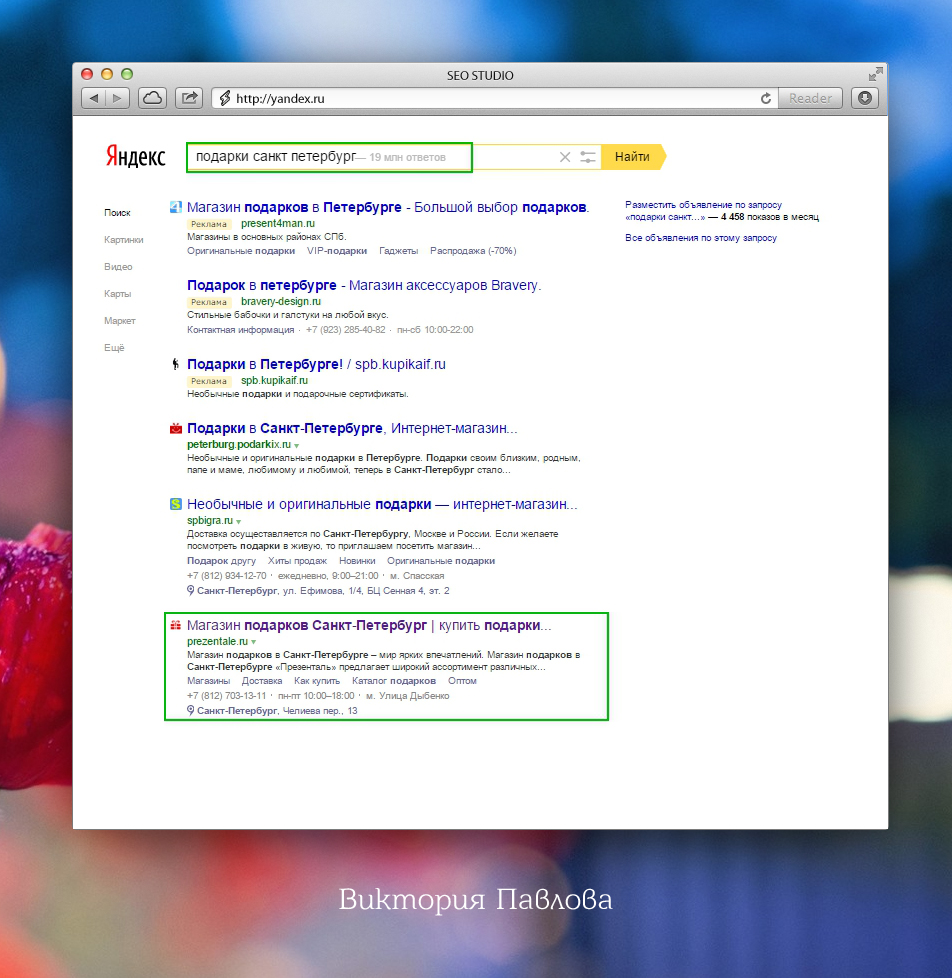Click the Яндекс logo
Viewport: 952px width, 978px height.
[135, 156]
